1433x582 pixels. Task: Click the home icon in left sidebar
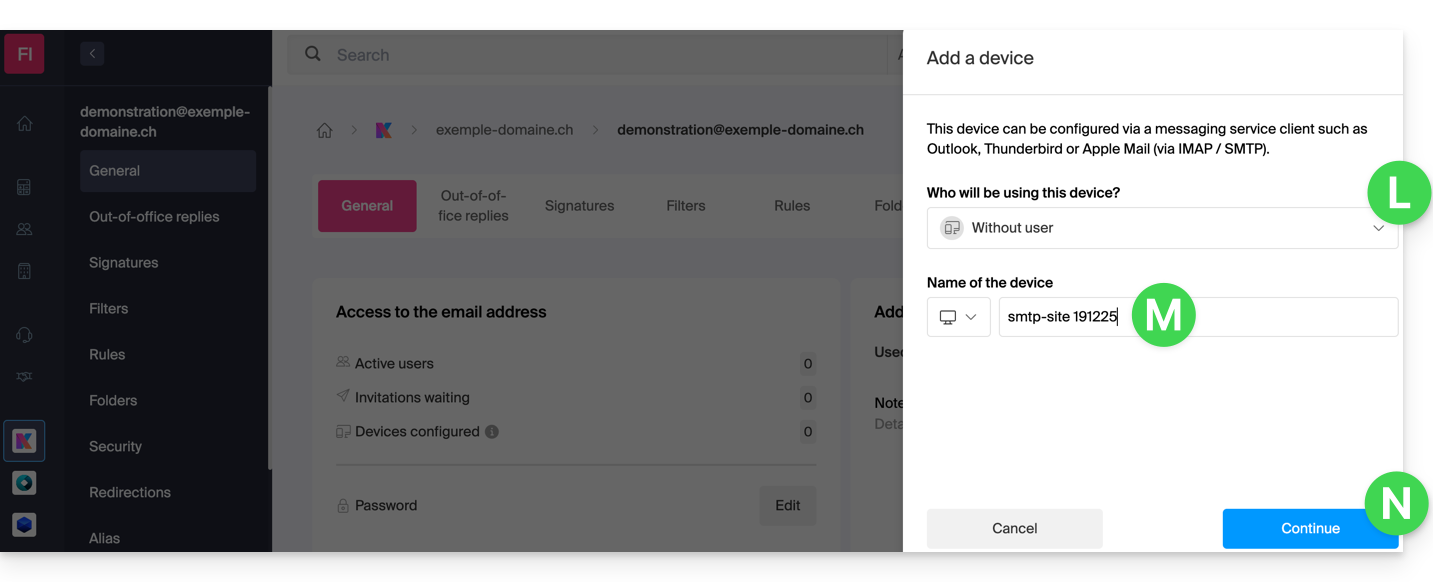coord(25,124)
